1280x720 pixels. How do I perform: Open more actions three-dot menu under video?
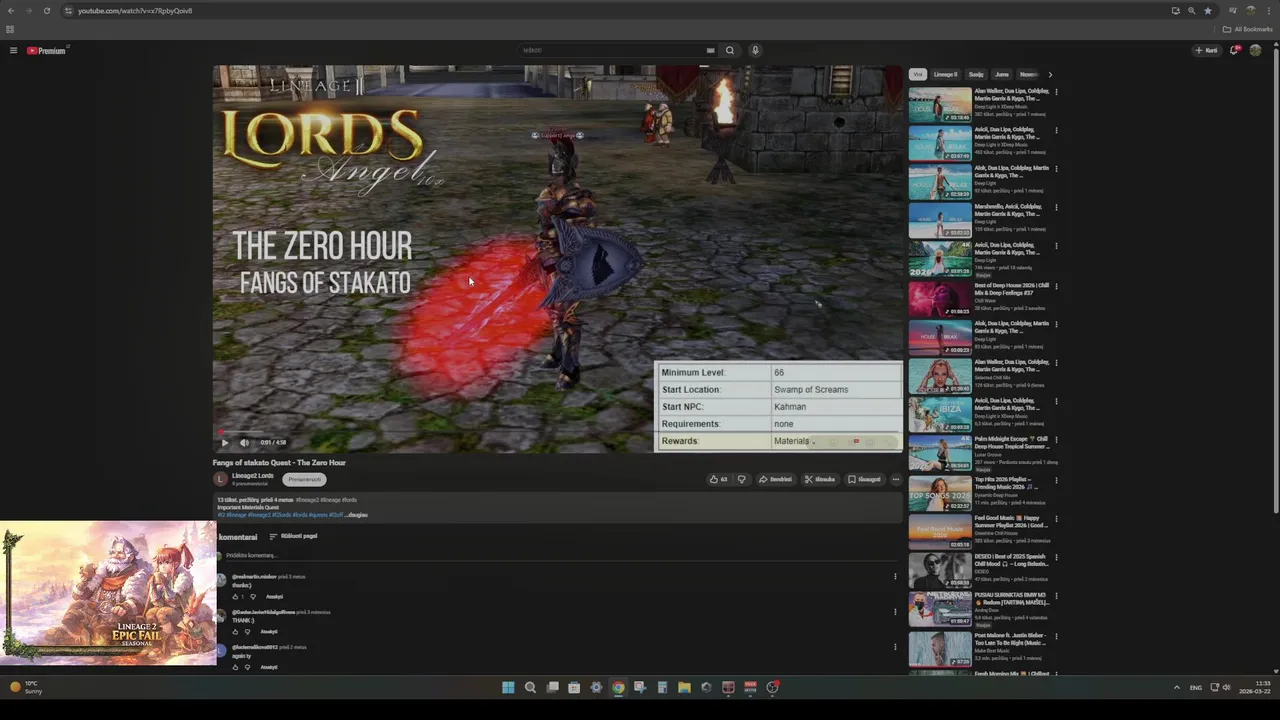tap(896, 479)
